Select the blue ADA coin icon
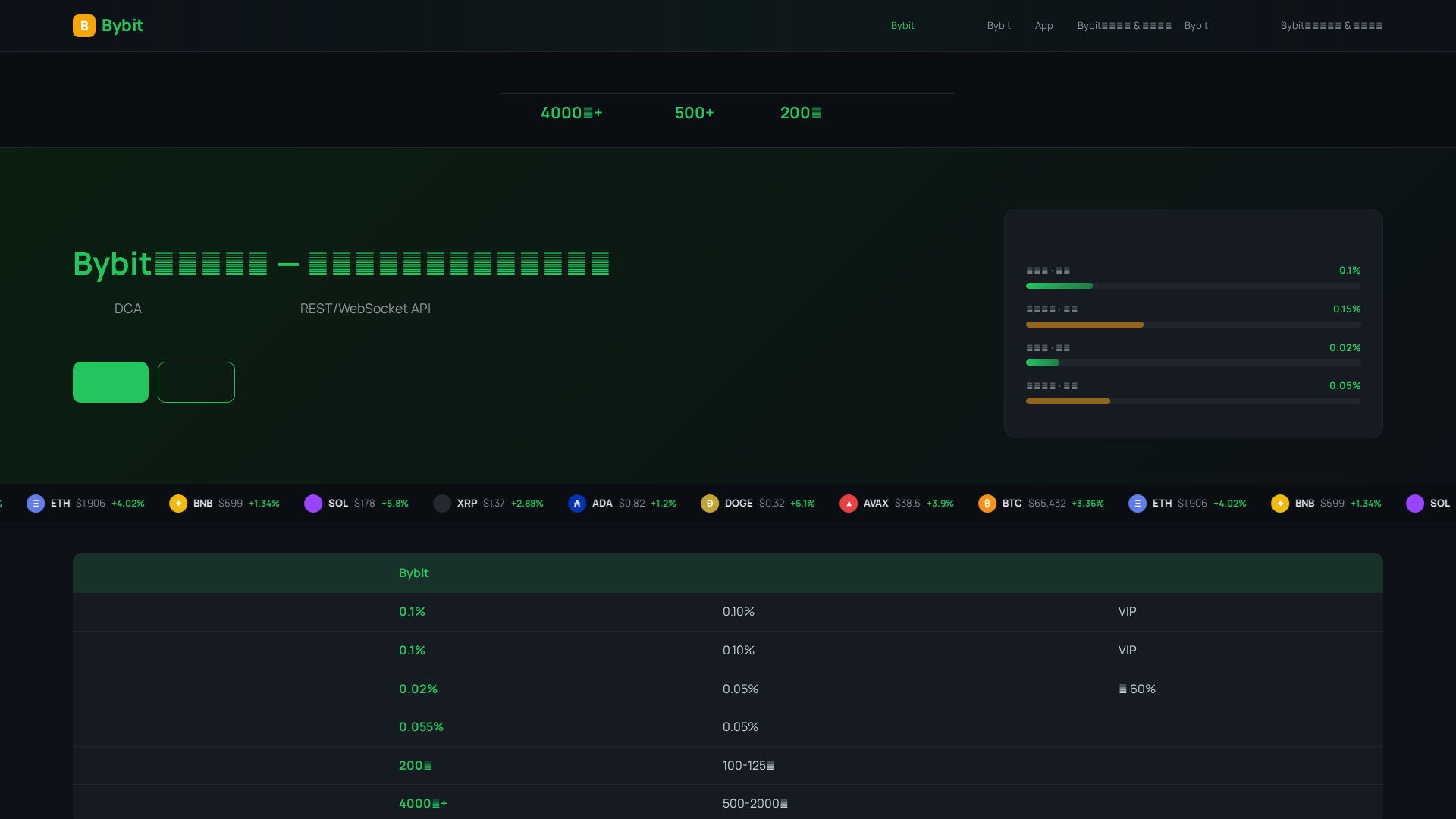Viewport: 1456px width, 819px height. pyautogui.click(x=576, y=503)
